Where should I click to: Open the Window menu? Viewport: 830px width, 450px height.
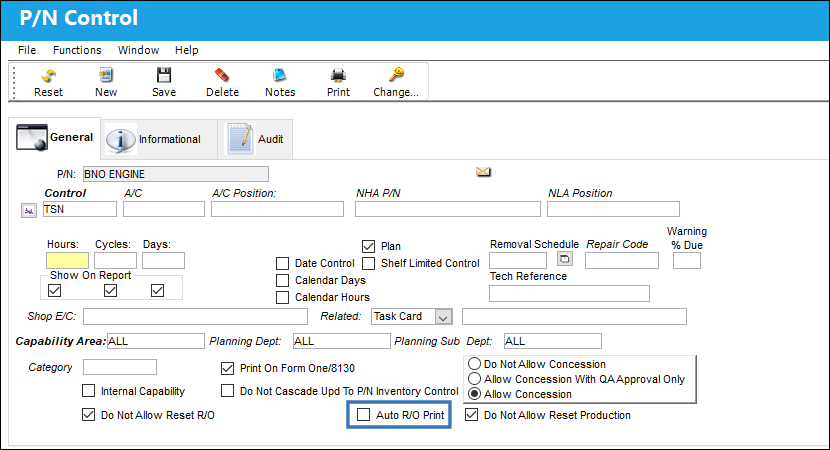[x=139, y=50]
